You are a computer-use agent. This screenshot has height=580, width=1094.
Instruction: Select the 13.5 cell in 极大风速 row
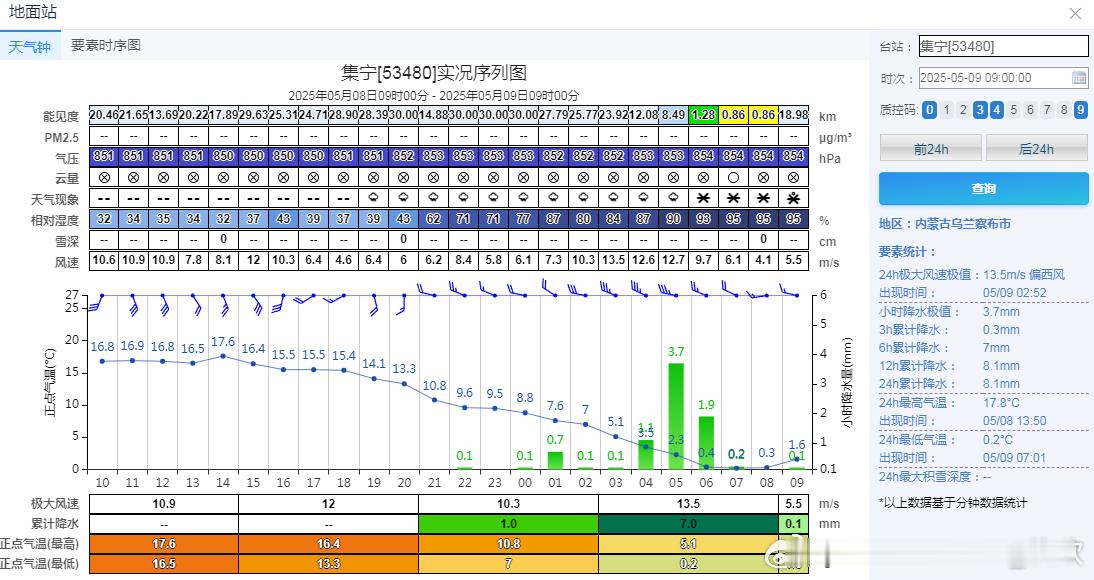[x=688, y=503]
